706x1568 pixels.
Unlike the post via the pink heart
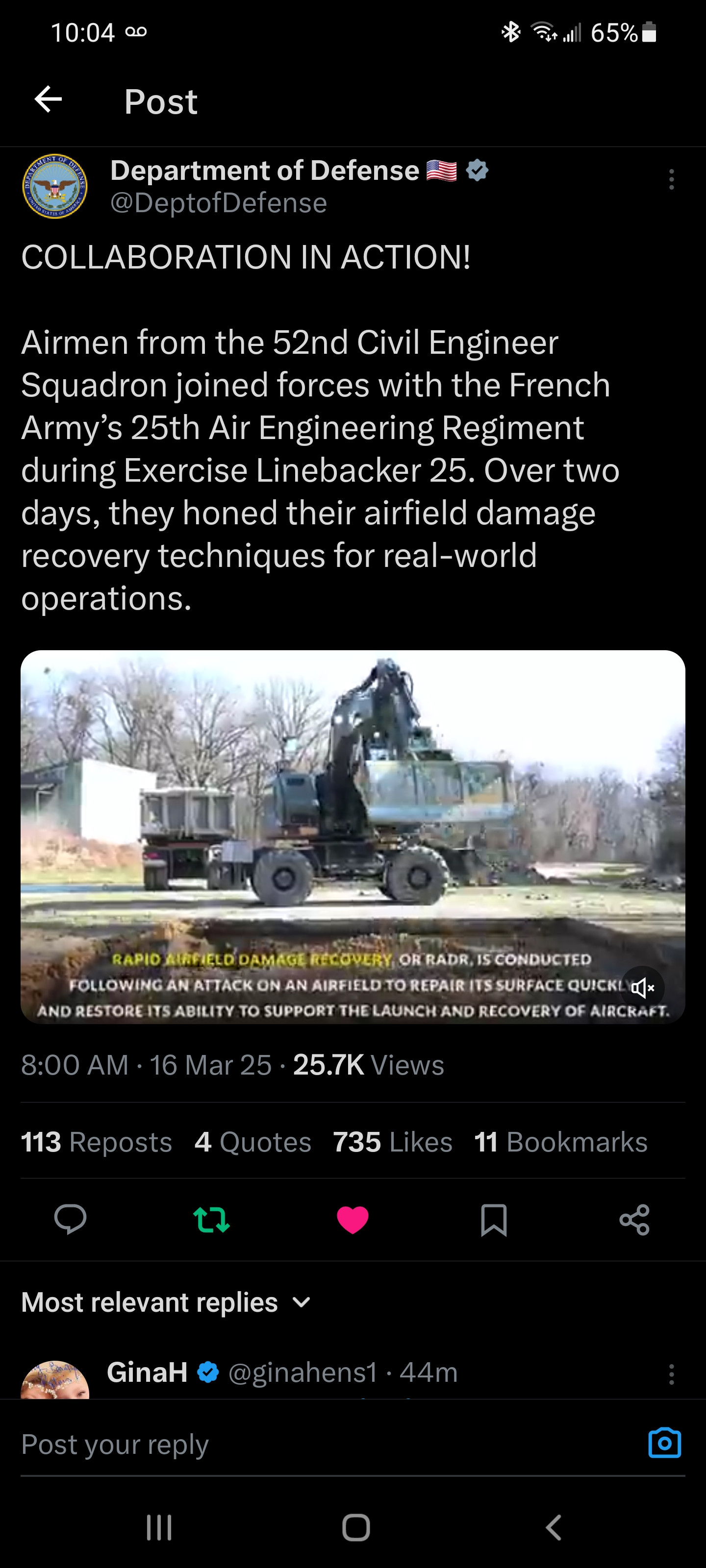tap(353, 1220)
